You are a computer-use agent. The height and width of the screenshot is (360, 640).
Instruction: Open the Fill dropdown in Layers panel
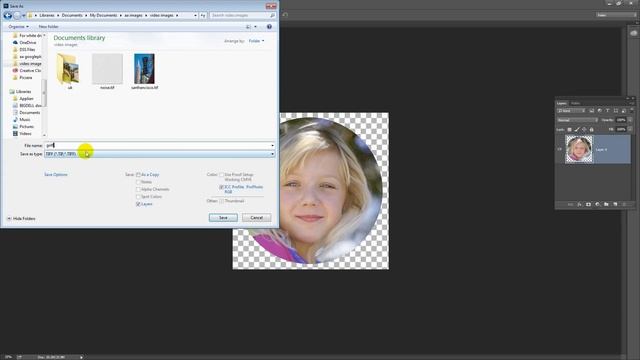[630, 129]
